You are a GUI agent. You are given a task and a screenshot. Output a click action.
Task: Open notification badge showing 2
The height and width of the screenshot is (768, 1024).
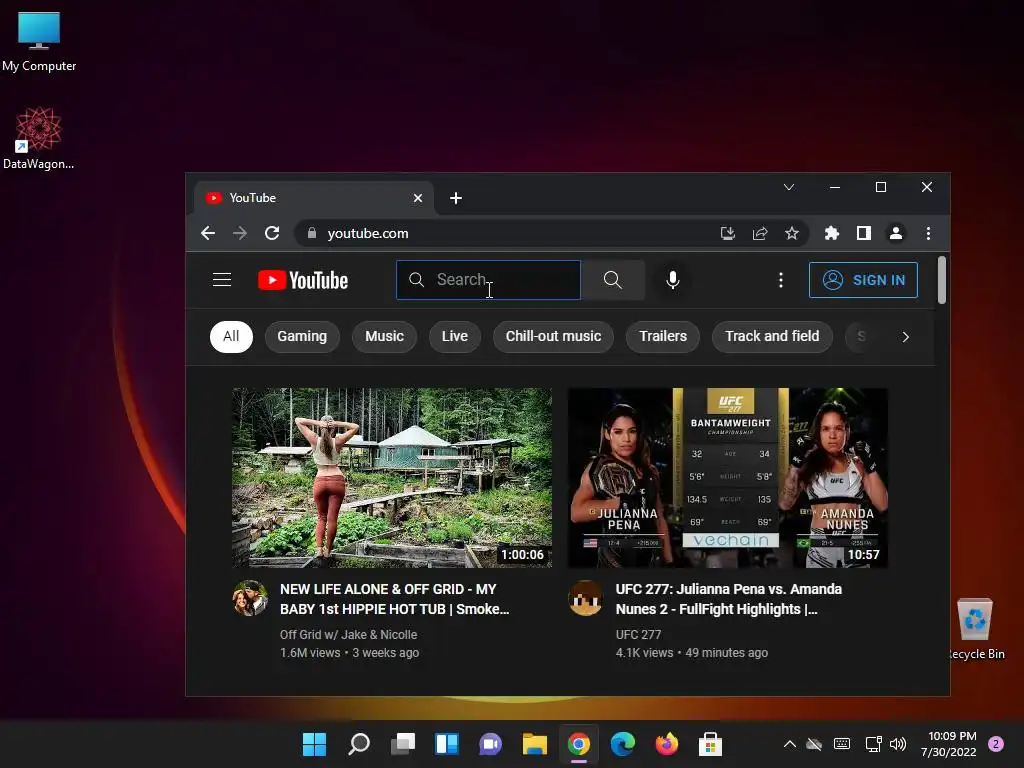[996, 744]
